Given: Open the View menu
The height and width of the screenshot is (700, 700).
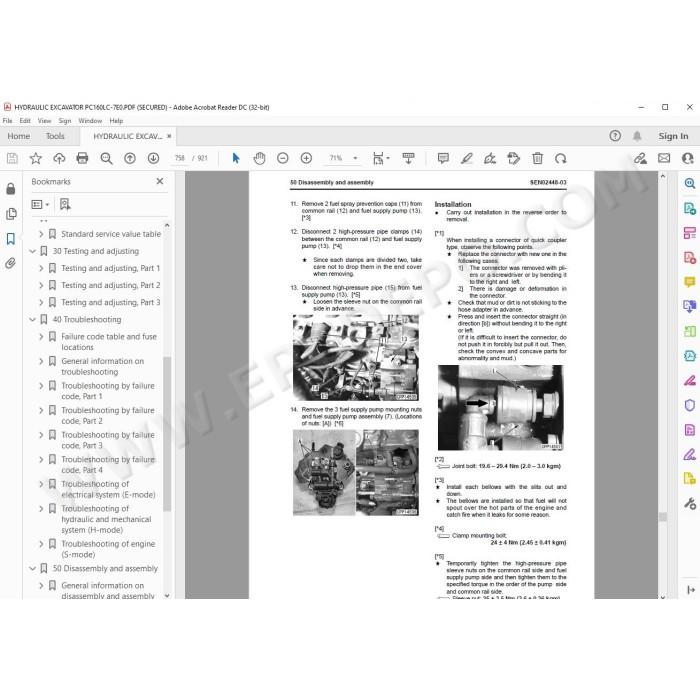Looking at the screenshot, I should tap(44, 121).
